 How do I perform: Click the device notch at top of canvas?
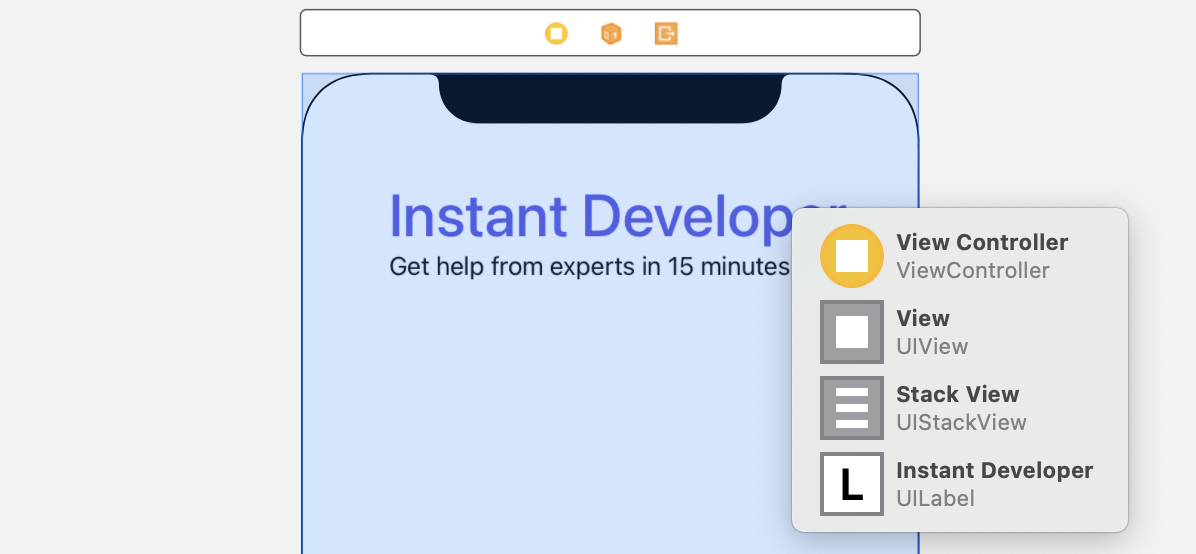(x=610, y=97)
